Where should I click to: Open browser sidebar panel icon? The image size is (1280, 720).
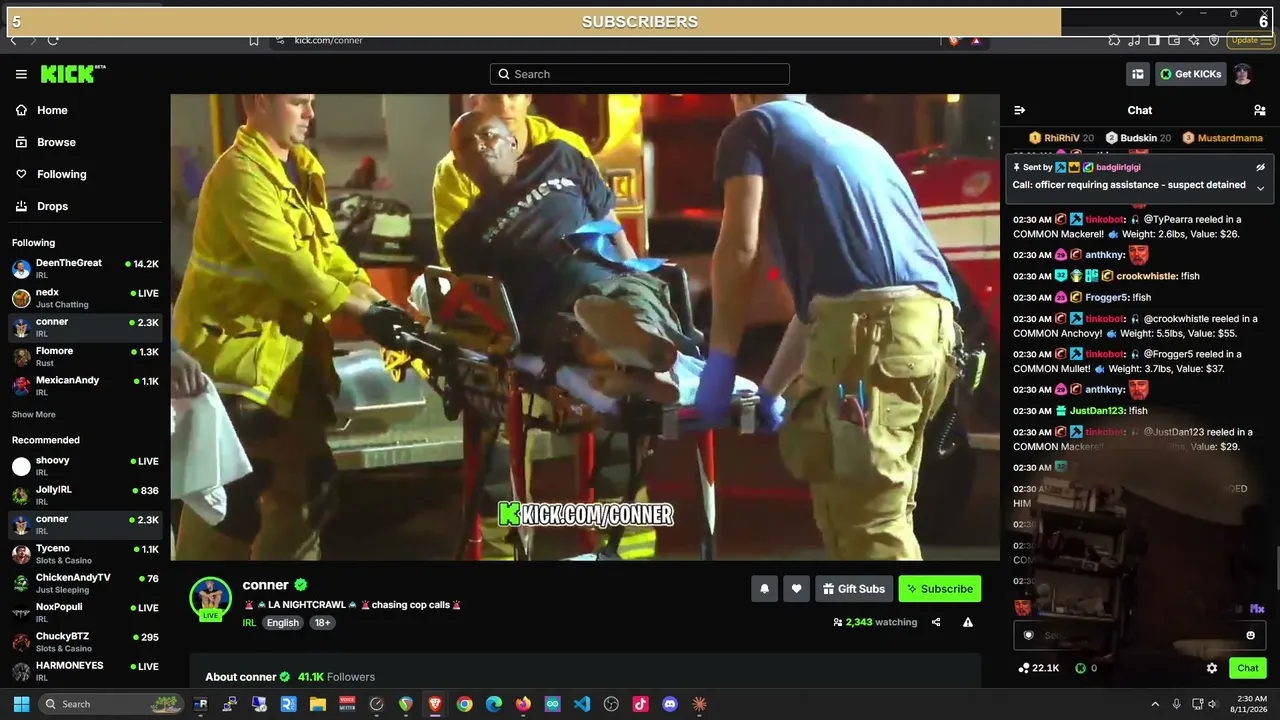(x=1154, y=40)
